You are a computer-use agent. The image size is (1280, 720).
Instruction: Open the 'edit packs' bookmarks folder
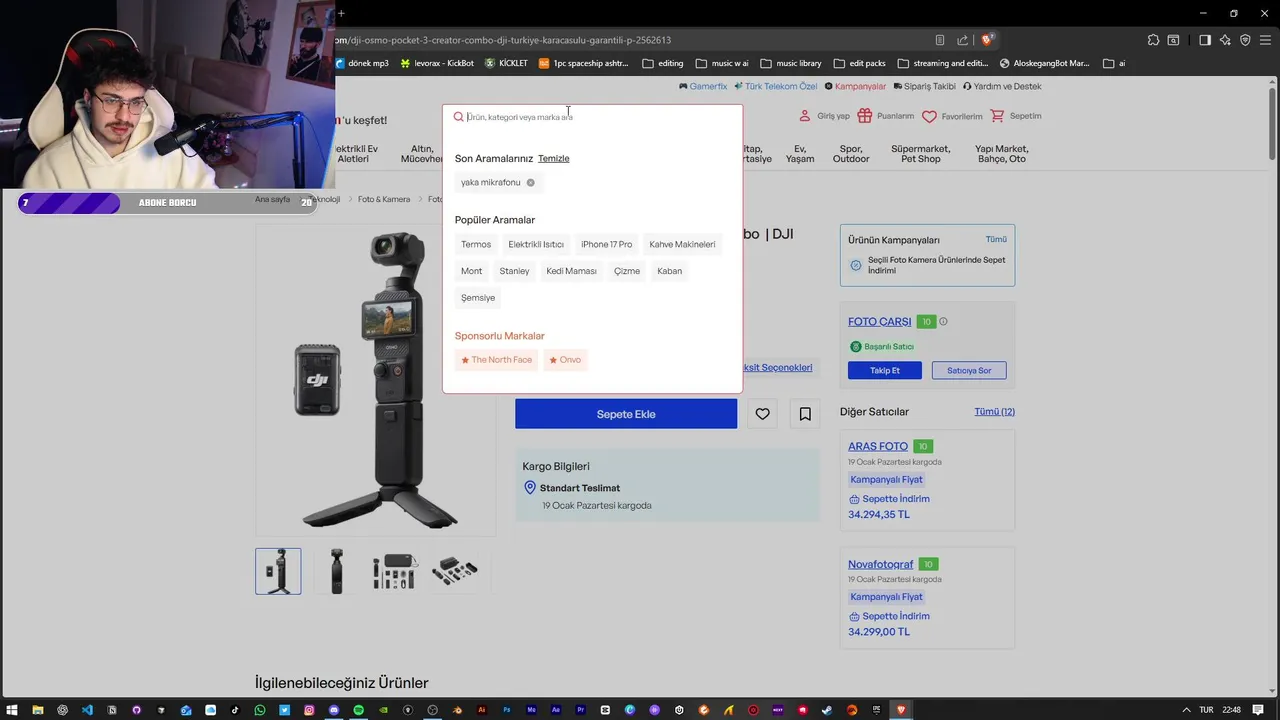[x=859, y=63]
